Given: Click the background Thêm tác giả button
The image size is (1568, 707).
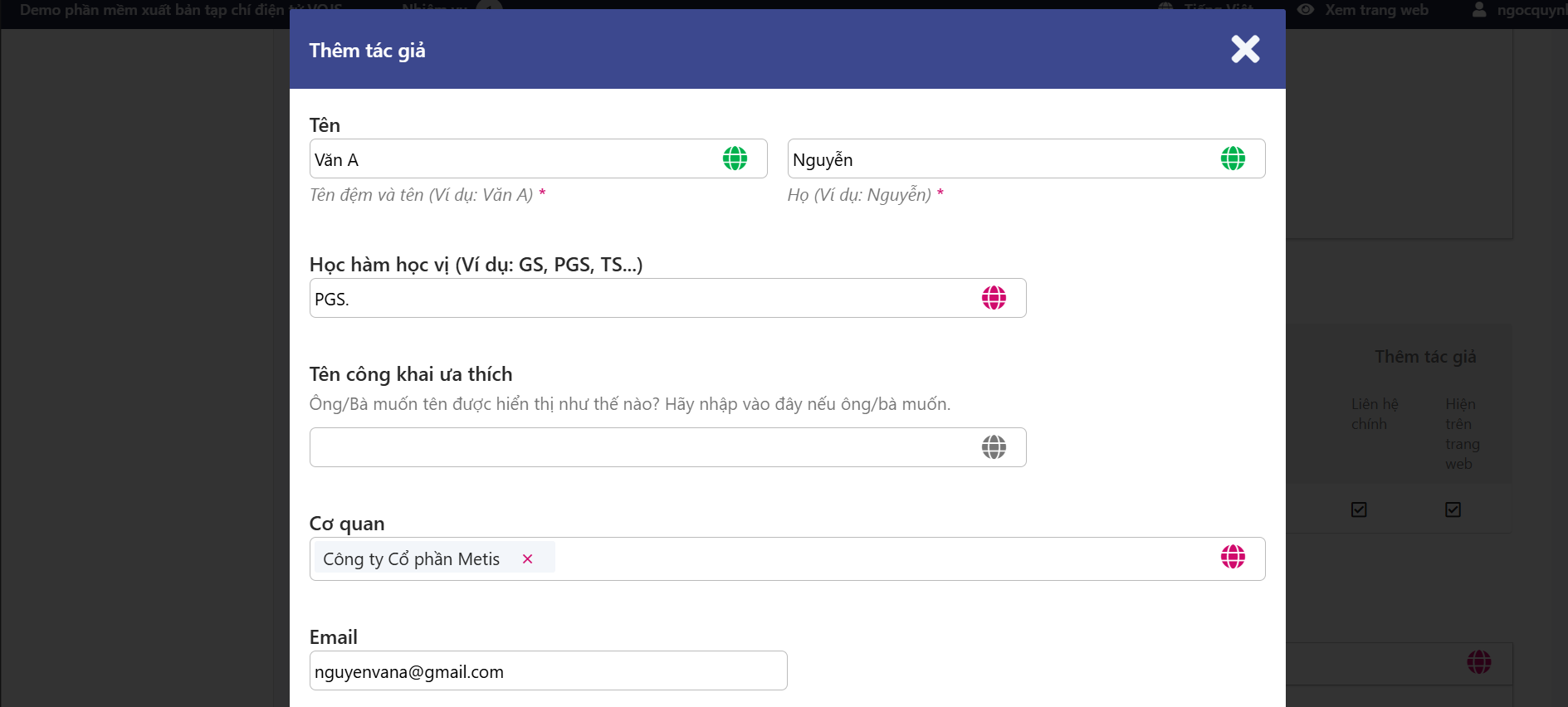Looking at the screenshot, I should point(1425,357).
